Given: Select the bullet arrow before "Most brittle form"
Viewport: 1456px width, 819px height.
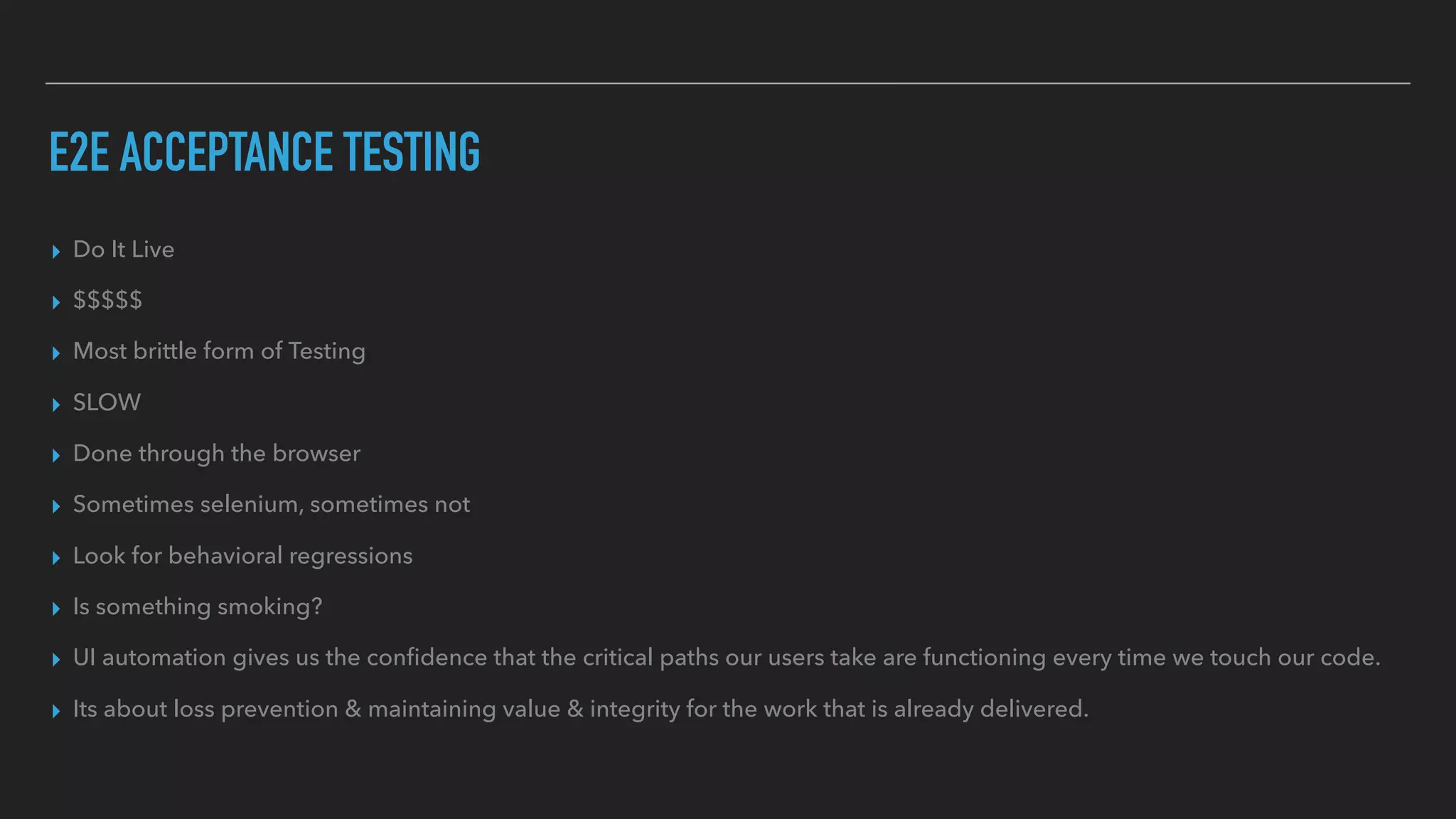Looking at the screenshot, I should click(x=56, y=353).
